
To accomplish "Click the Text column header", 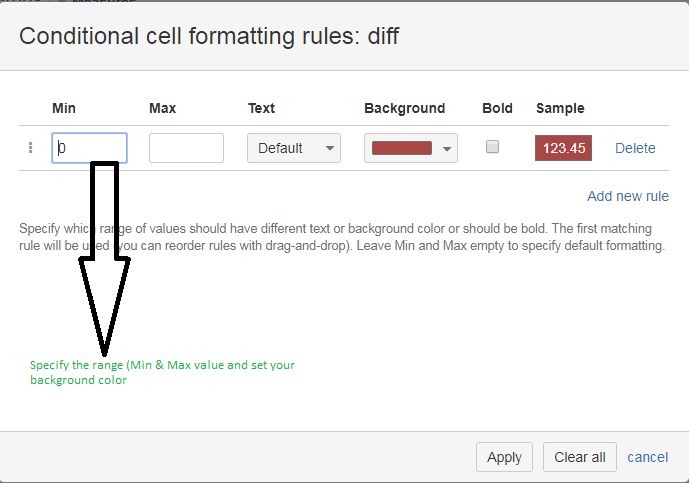I will coord(261,108).
